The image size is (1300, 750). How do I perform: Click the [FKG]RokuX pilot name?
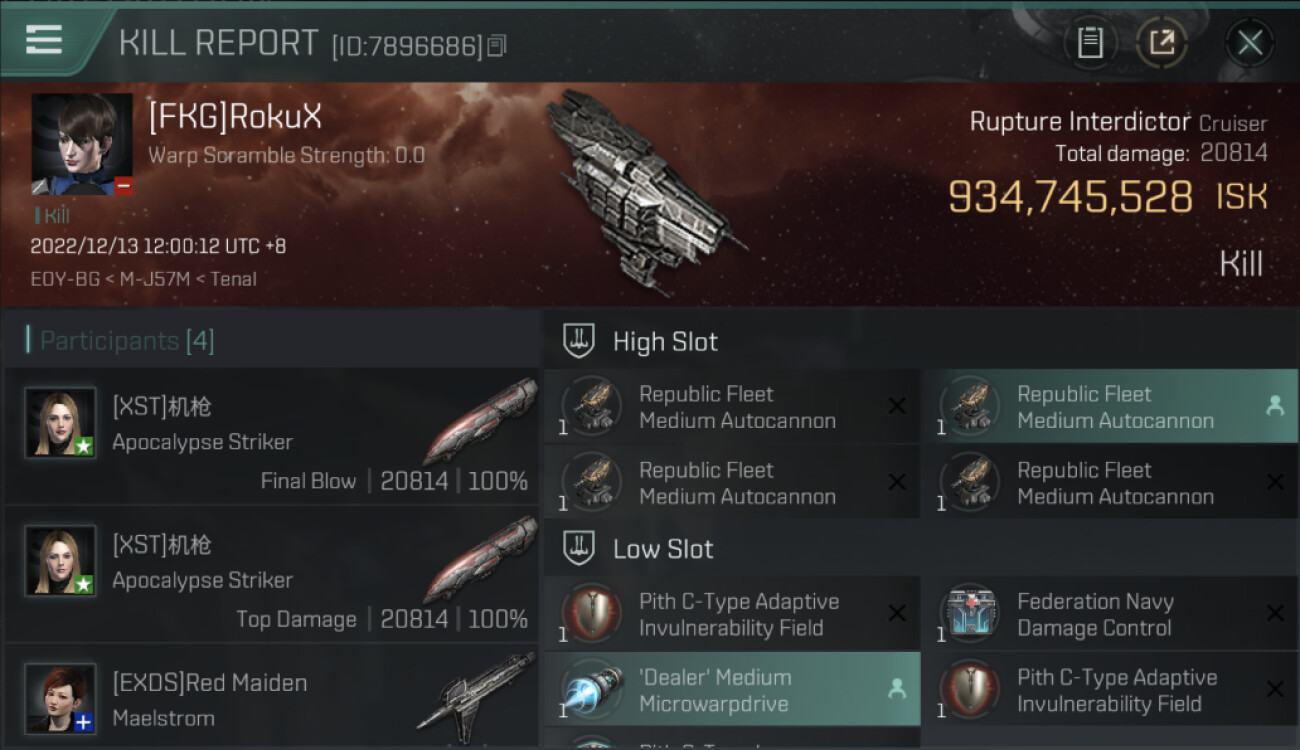(x=235, y=117)
